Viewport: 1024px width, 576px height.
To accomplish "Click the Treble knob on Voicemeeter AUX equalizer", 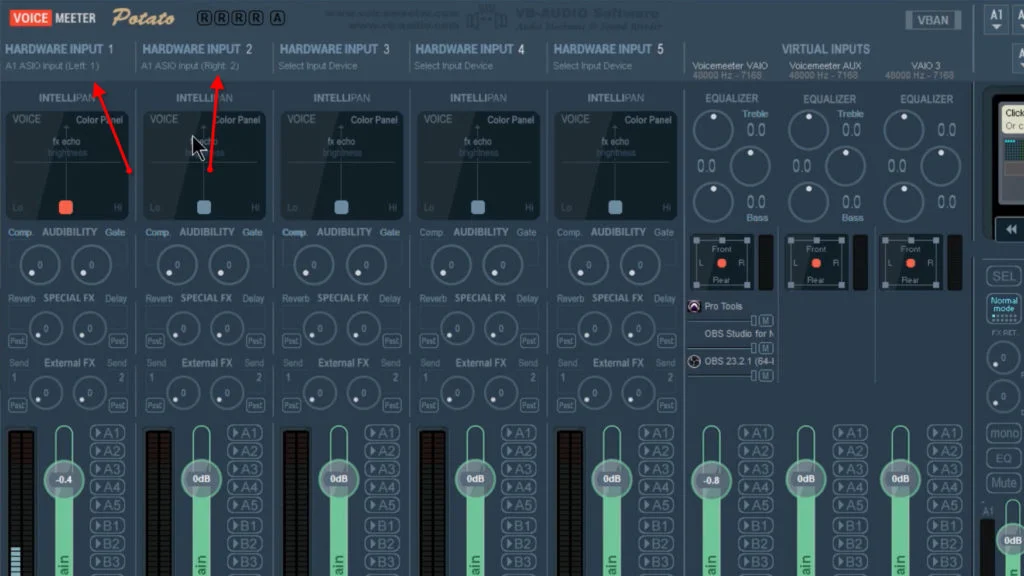I will (808, 130).
